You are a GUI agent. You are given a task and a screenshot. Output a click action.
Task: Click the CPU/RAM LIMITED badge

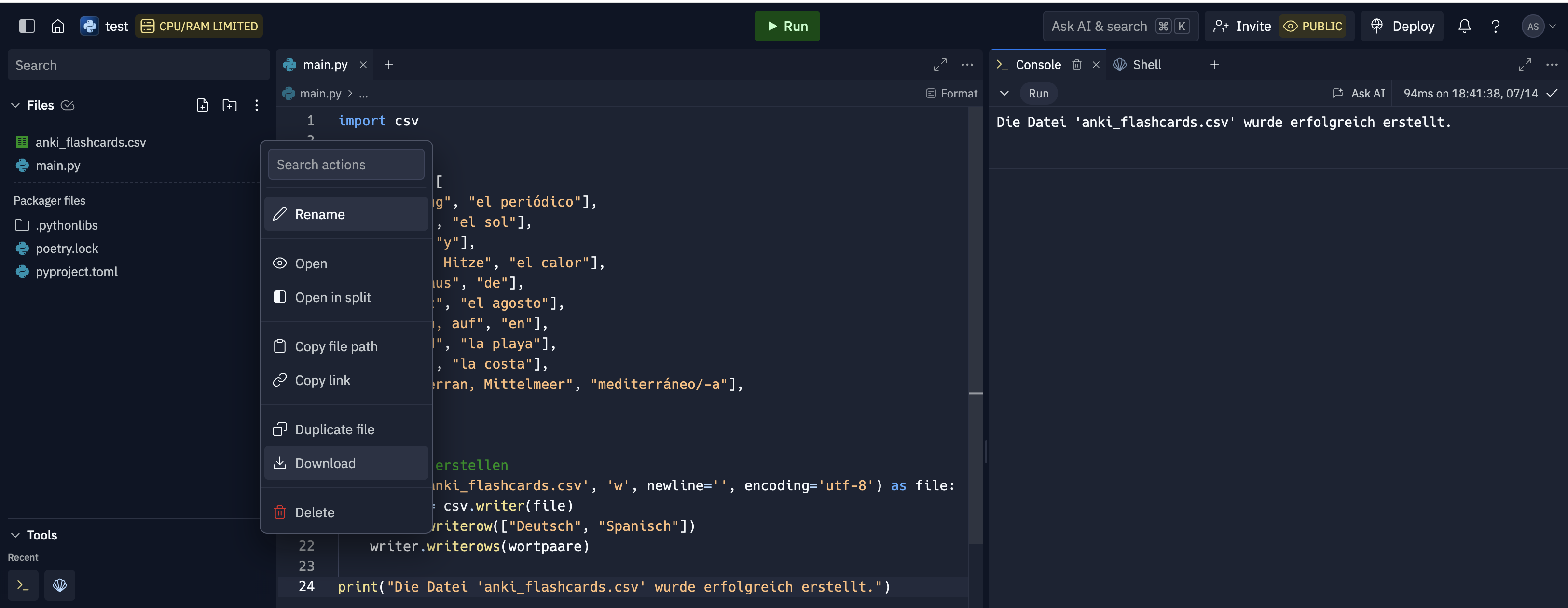(x=199, y=26)
